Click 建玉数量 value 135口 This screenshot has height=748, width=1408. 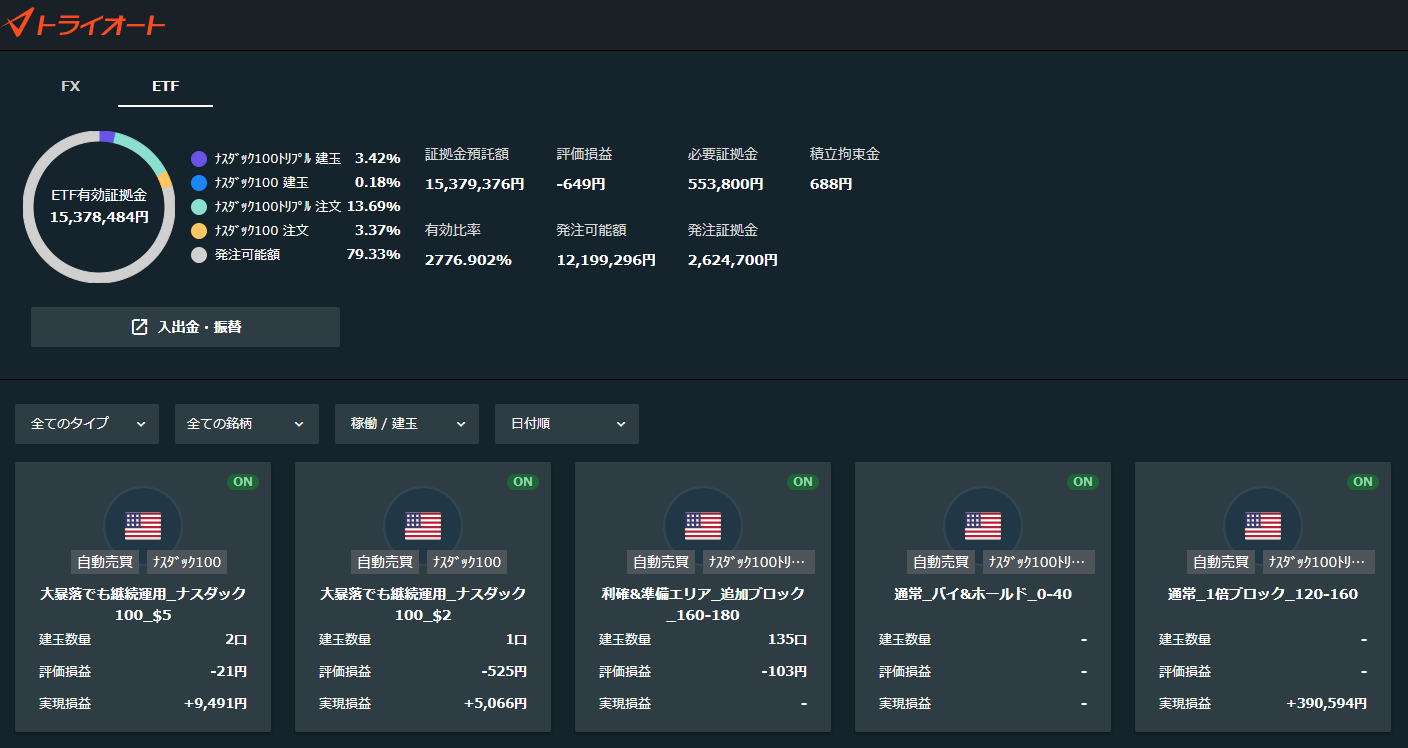point(788,639)
